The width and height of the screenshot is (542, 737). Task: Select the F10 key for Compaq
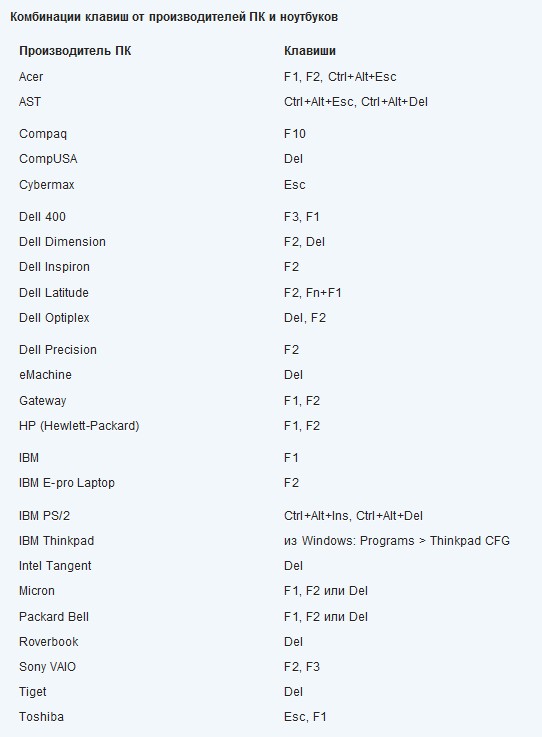click(x=294, y=134)
